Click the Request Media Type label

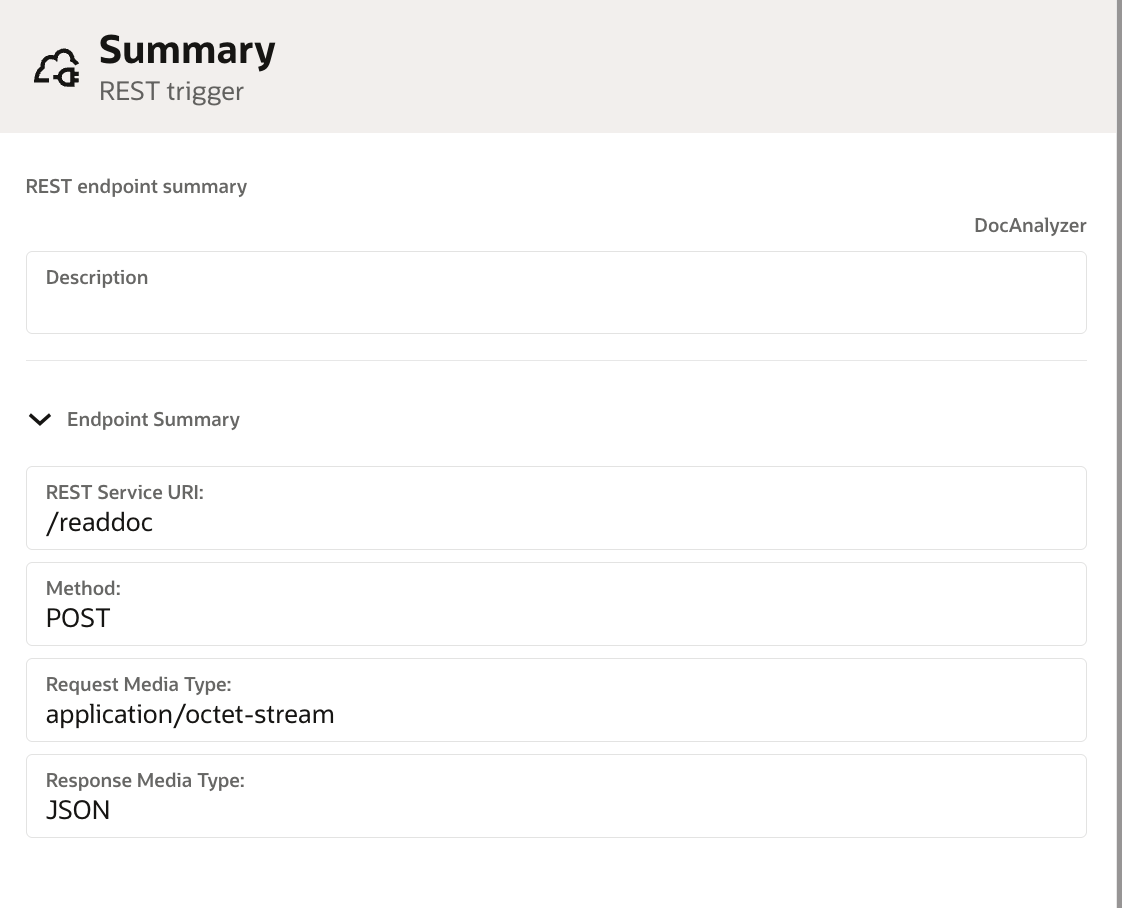(x=138, y=685)
